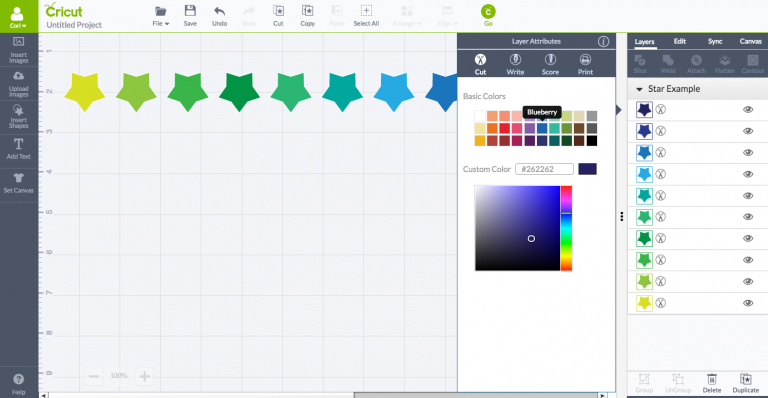The width and height of the screenshot is (768, 398).
Task: Hide the dark green star layer
Action: coord(748,238)
